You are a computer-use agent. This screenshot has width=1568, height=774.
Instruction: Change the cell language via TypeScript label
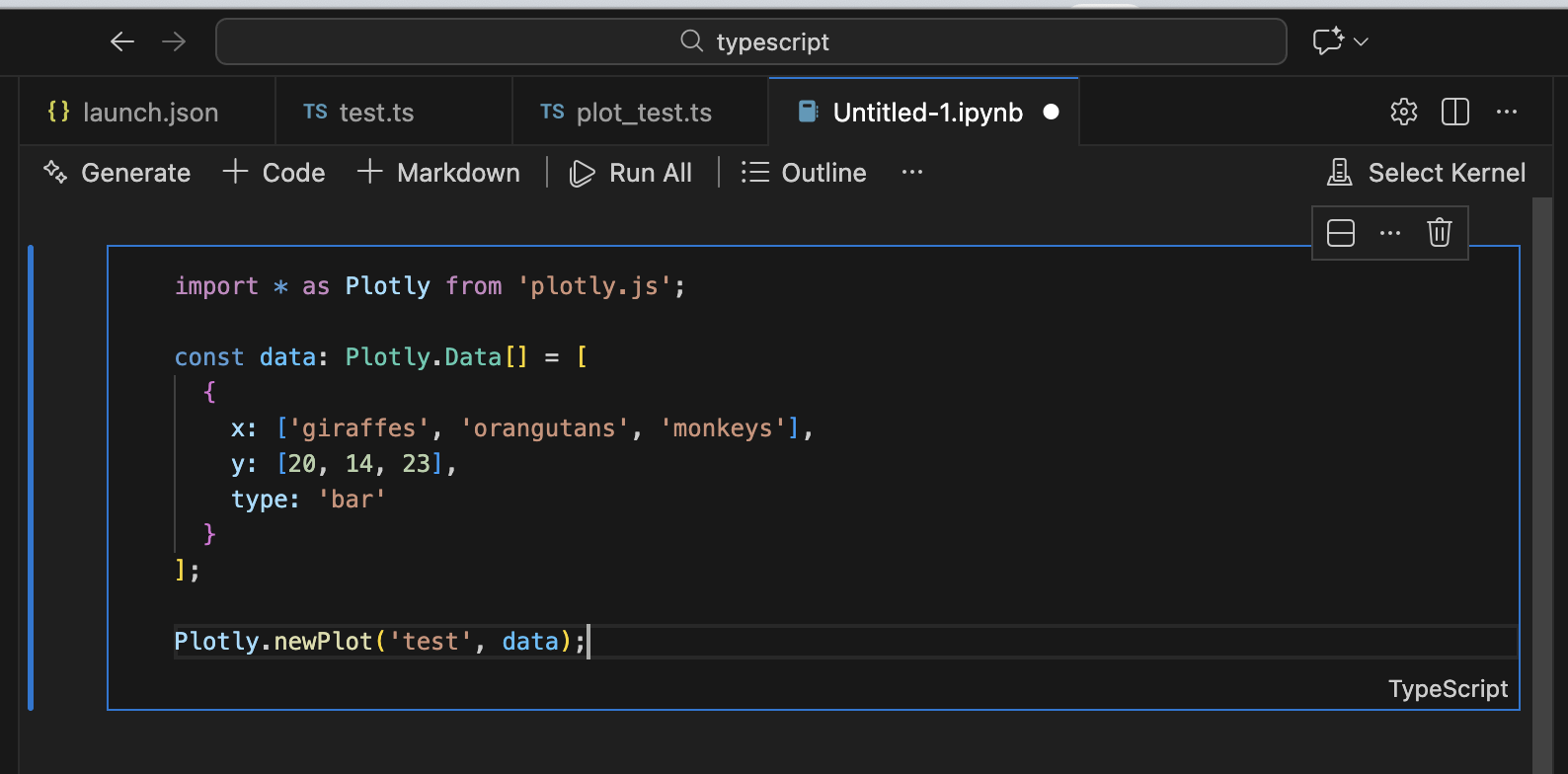(1448, 689)
